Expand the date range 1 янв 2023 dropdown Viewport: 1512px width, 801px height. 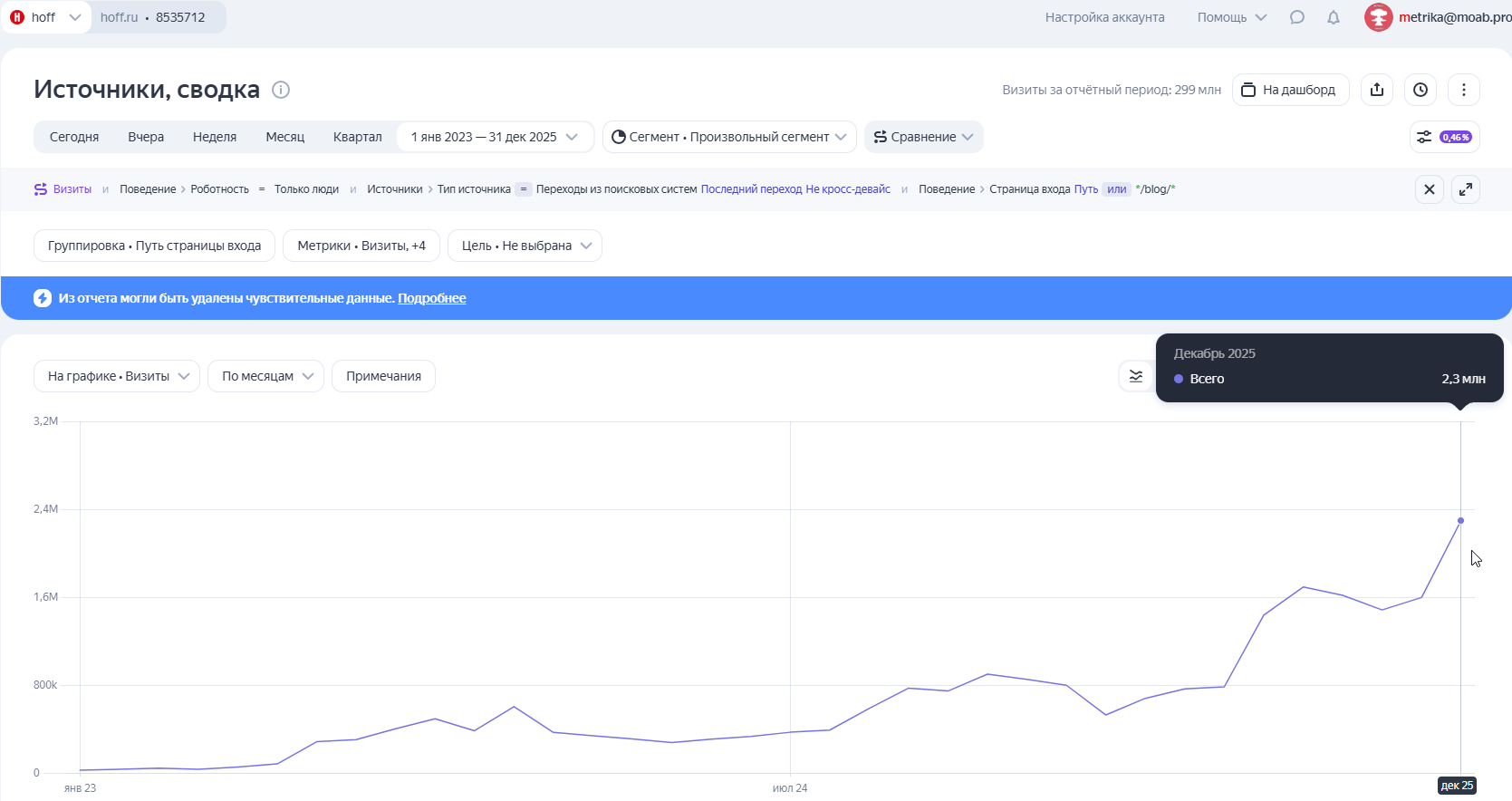coord(495,137)
